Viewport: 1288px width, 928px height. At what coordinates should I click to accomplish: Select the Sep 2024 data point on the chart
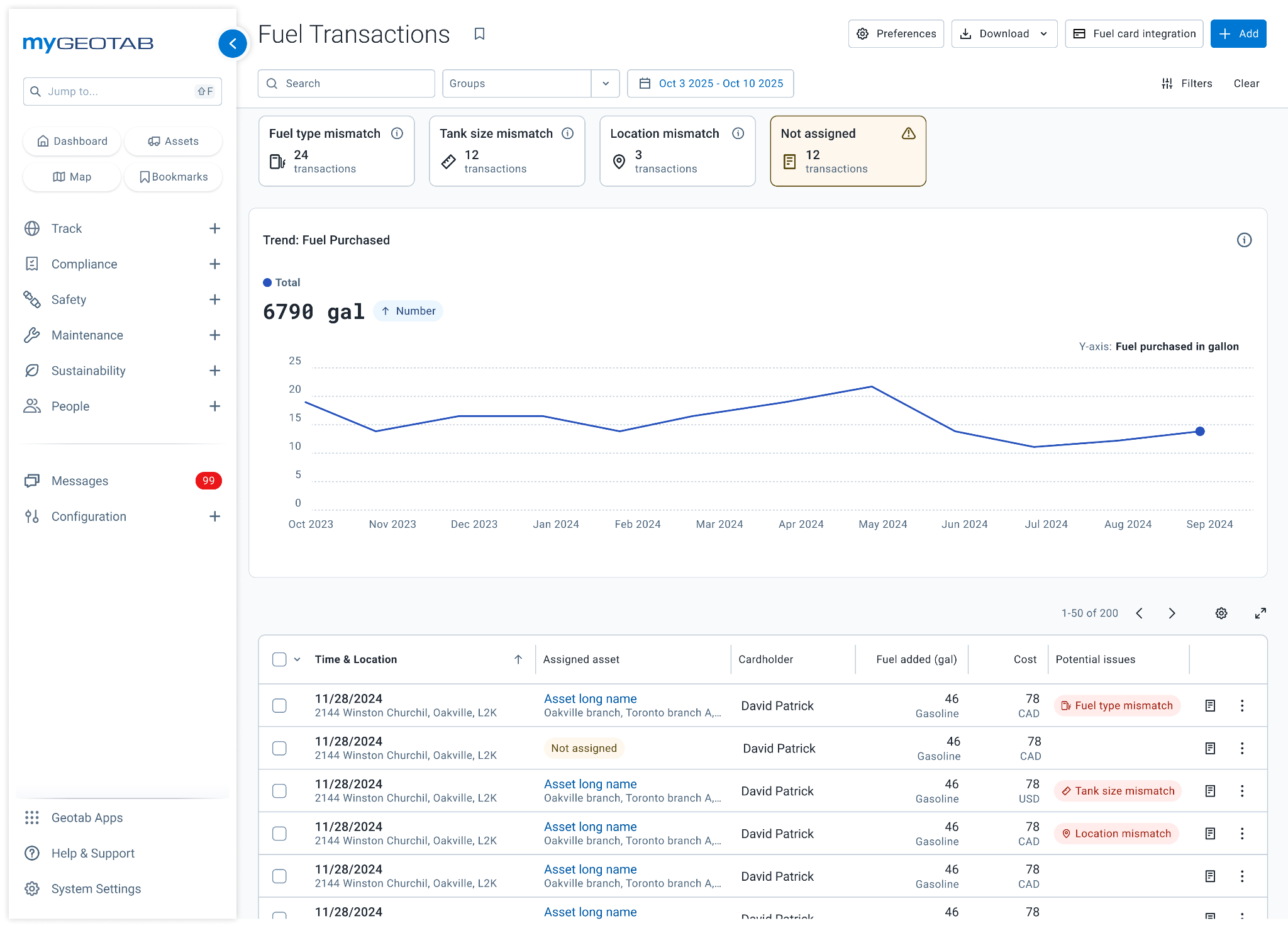(x=1200, y=432)
